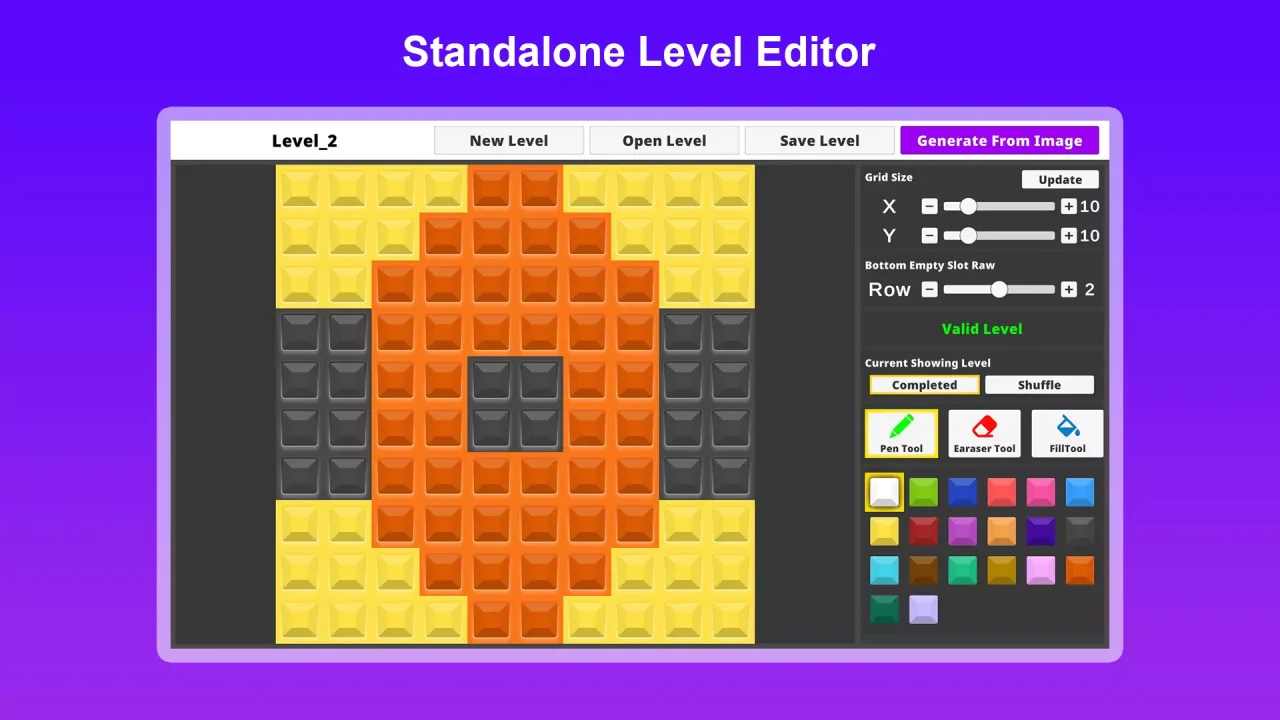The height and width of the screenshot is (720, 1280).
Task: Click the Y grid size slider handle
Action: (x=967, y=236)
